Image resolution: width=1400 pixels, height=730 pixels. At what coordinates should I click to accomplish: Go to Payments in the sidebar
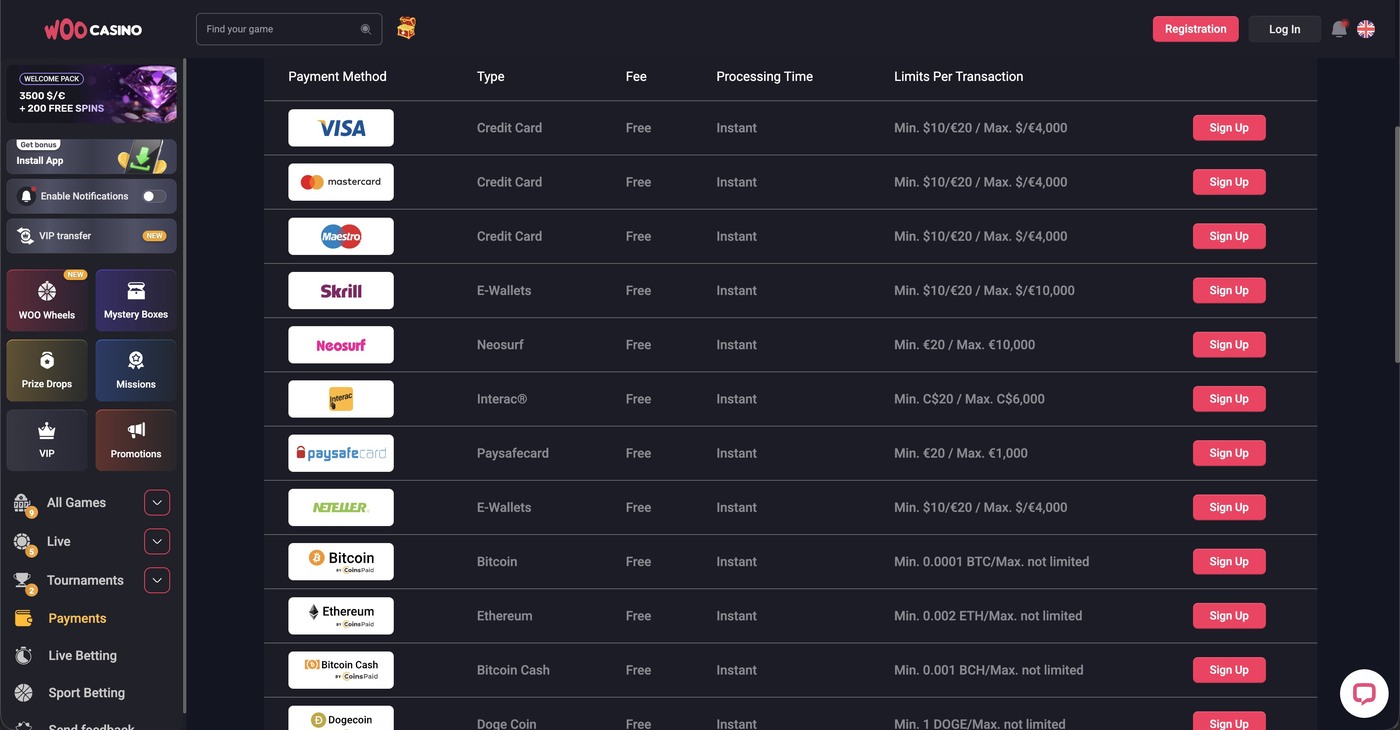point(77,618)
